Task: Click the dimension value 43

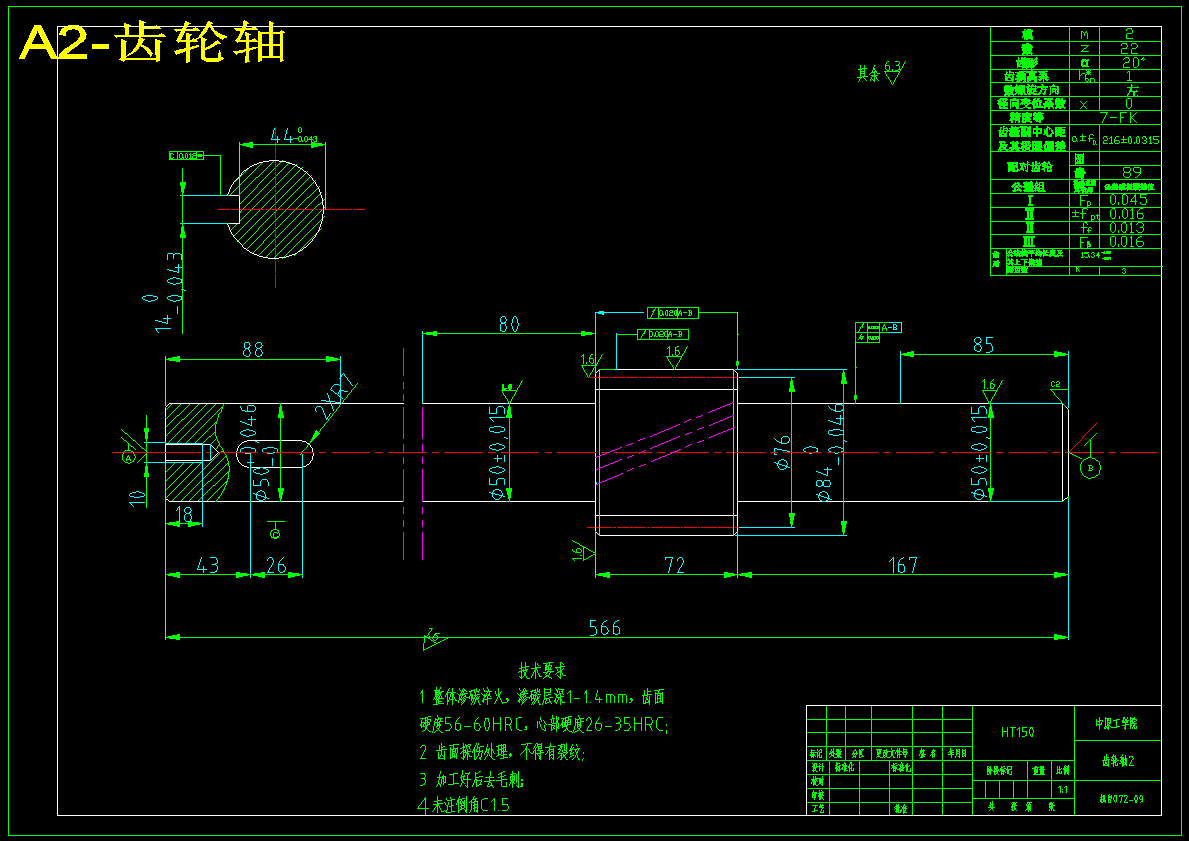Action: click(208, 565)
